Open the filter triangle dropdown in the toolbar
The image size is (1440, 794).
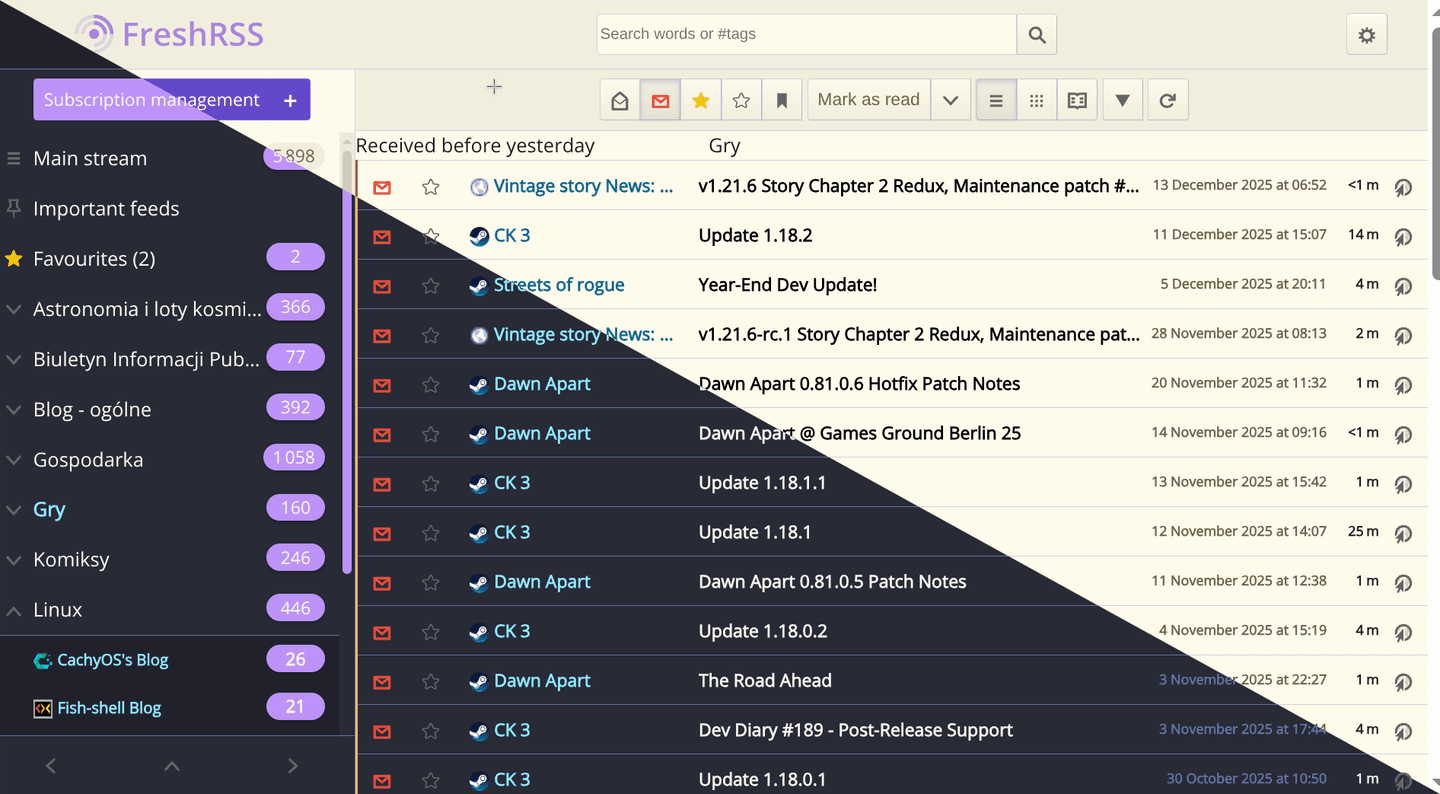click(1122, 99)
